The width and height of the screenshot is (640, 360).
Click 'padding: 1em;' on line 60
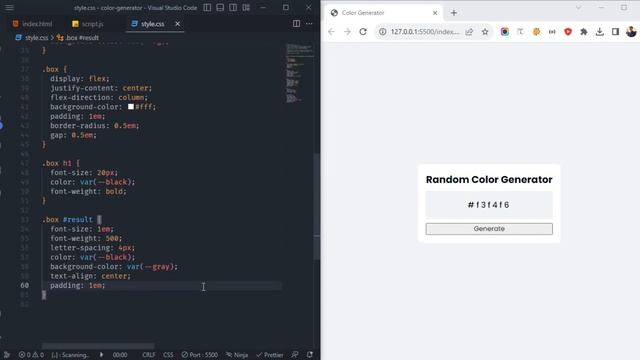pyautogui.click(x=78, y=285)
